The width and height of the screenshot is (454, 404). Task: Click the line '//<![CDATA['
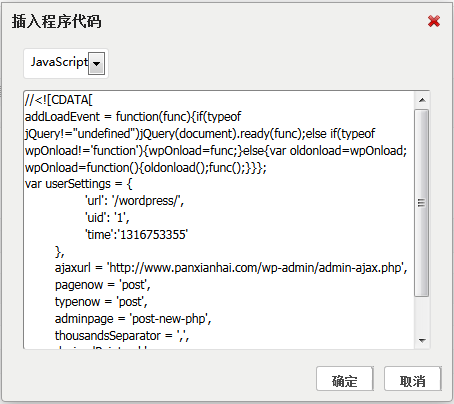(59, 100)
